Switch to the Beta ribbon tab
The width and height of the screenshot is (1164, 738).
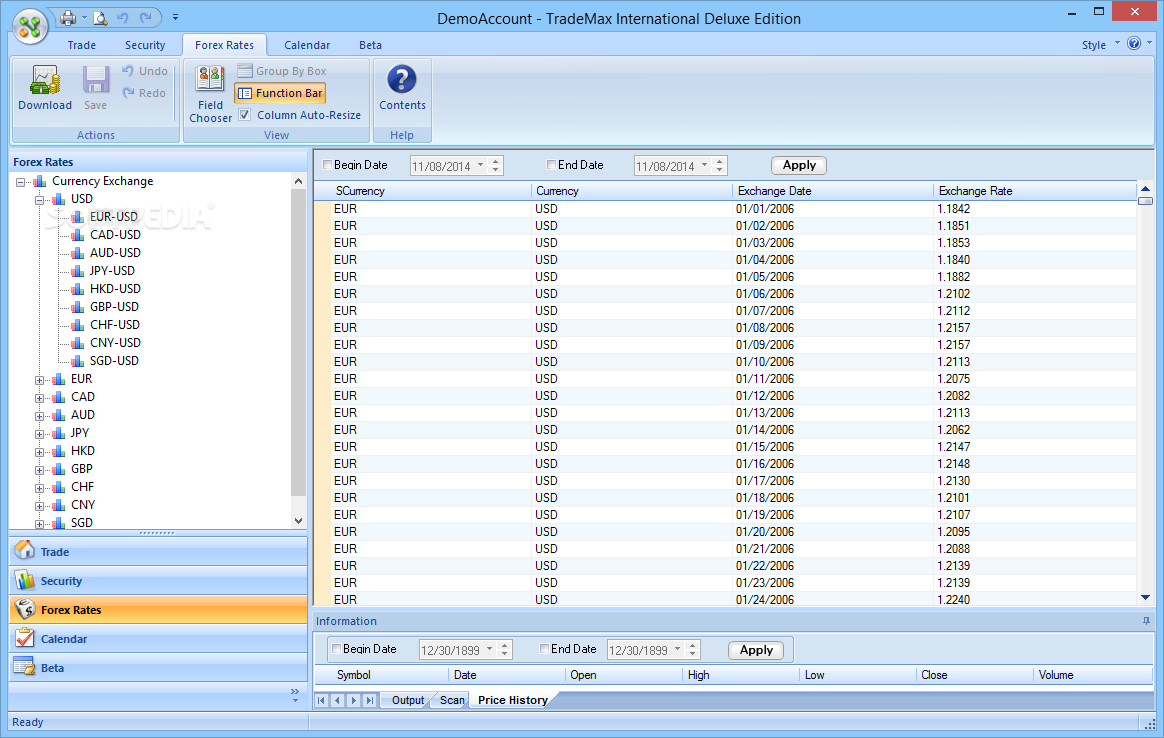[x=370, y=45]
